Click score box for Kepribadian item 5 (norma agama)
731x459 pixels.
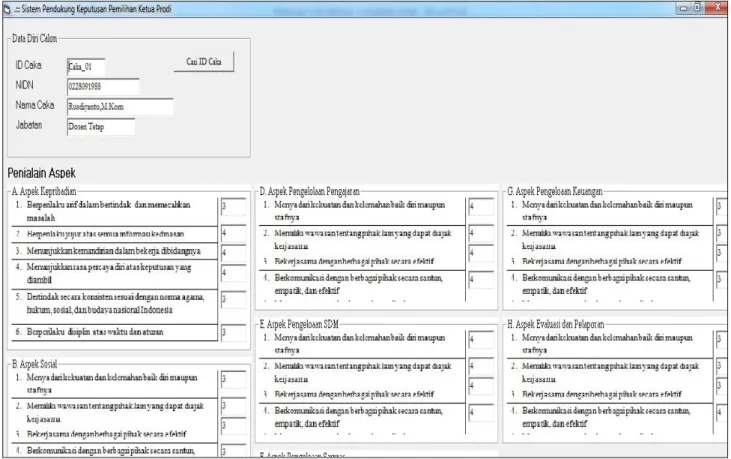(x=233, y=300)
